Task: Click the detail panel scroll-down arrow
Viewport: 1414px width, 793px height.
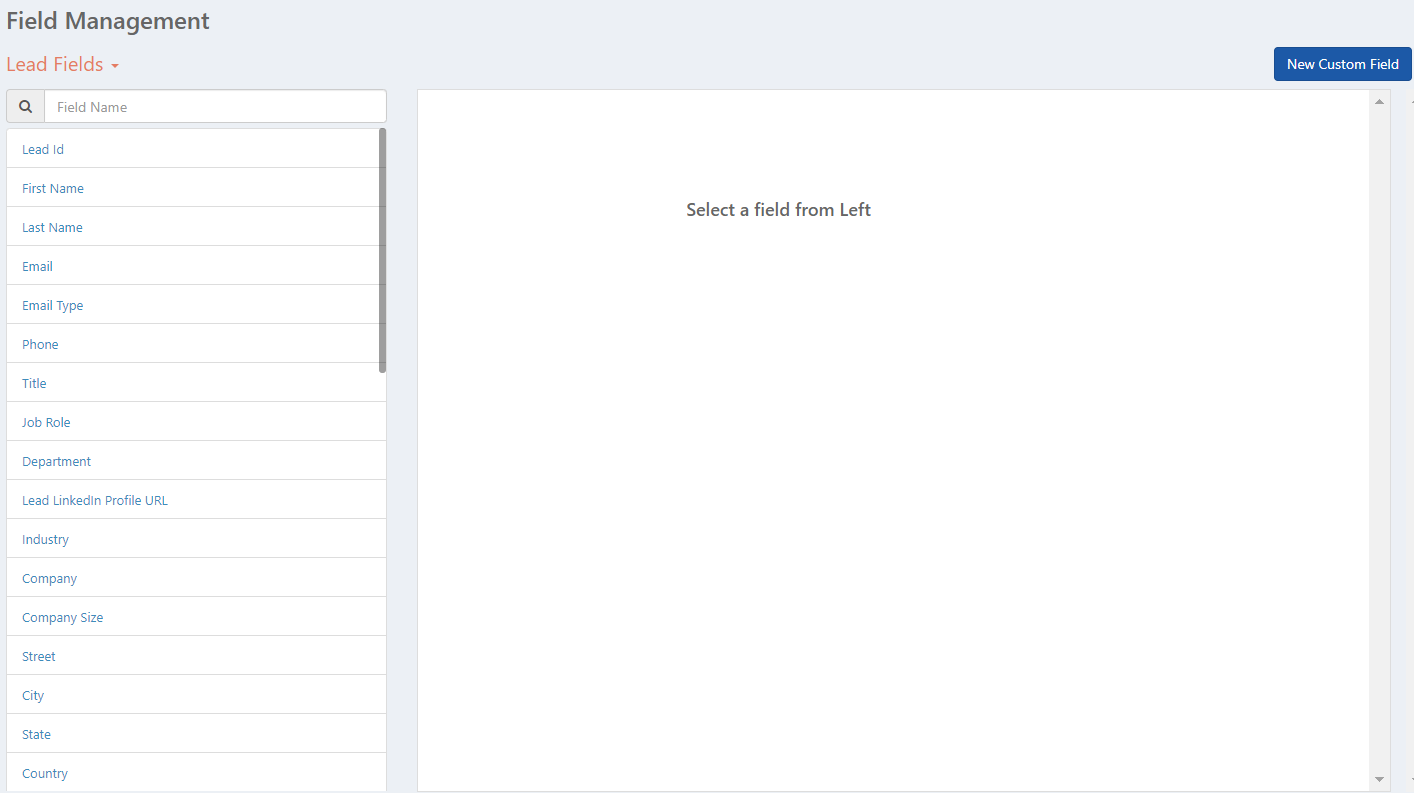Action: tap(1379, 779)
